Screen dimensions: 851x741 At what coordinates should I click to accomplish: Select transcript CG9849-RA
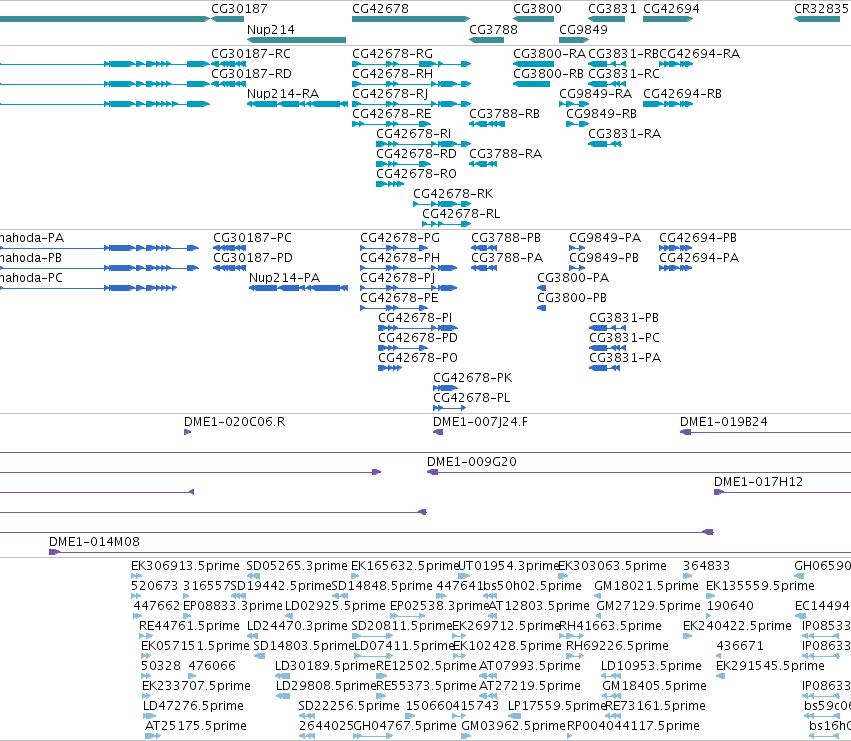pyautogui.click(x=595, y=94)
